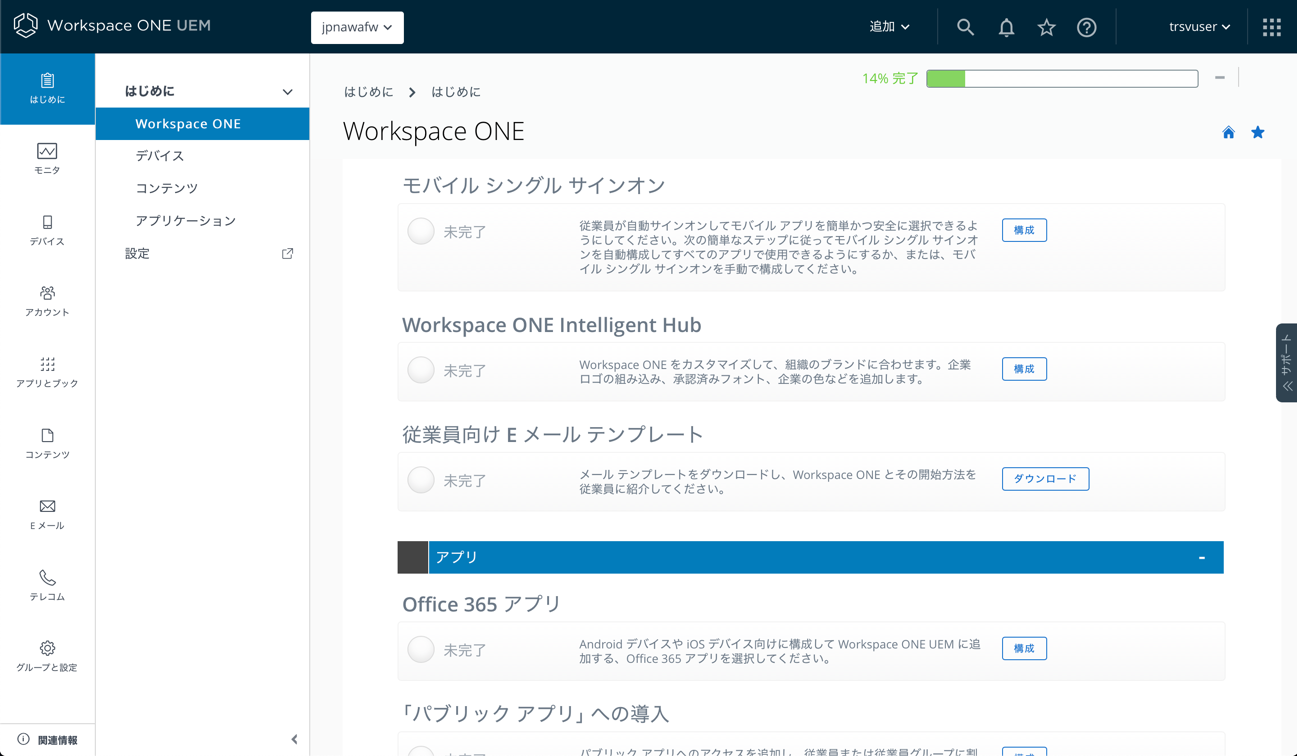Click 構成 for Workspace ONE Intelligent Hub
Screen dimensions: 1297x756
point(1024,369)
